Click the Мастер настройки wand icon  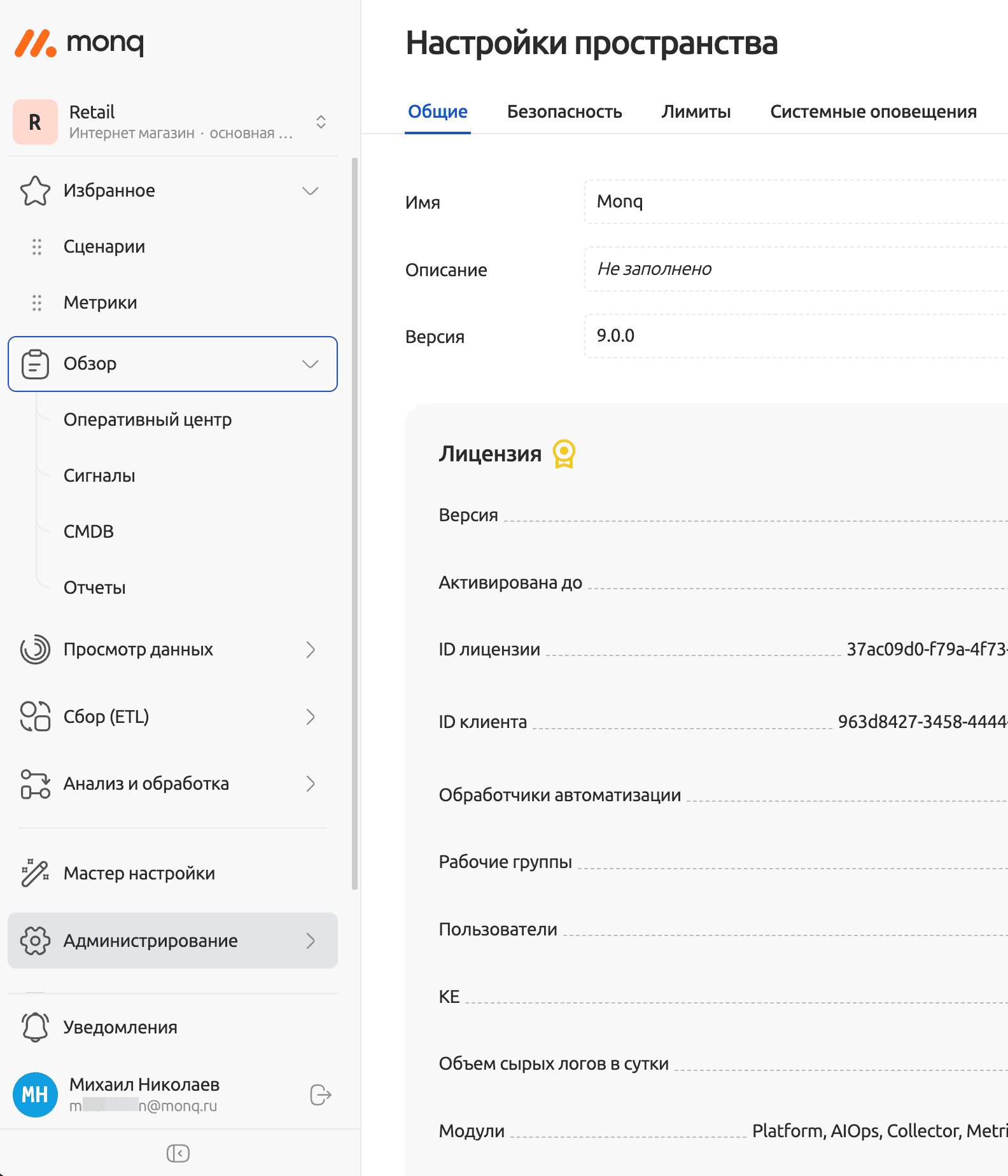pyautogui.click(x=35, y=873)
